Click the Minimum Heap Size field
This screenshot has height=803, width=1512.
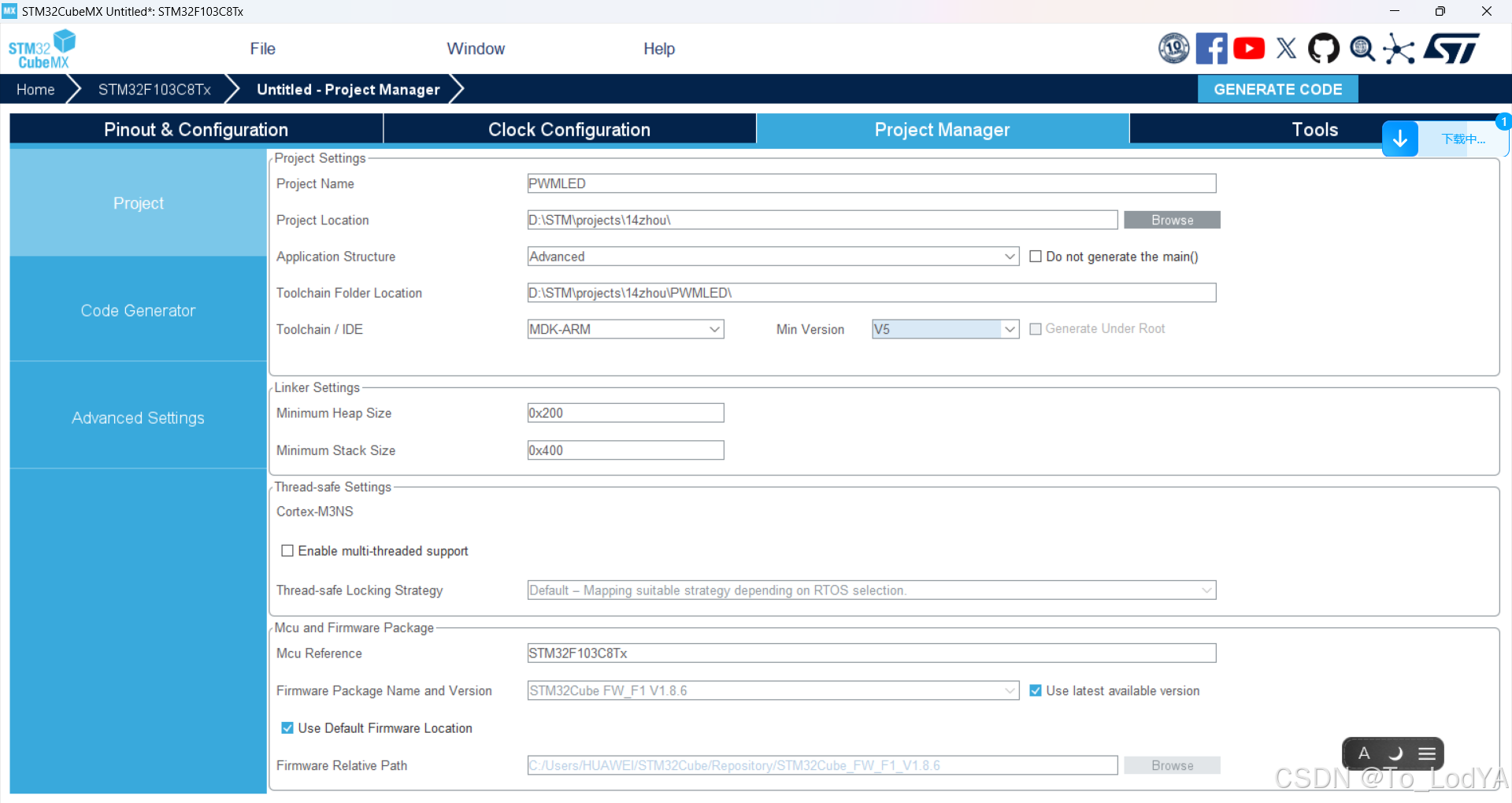626,413
